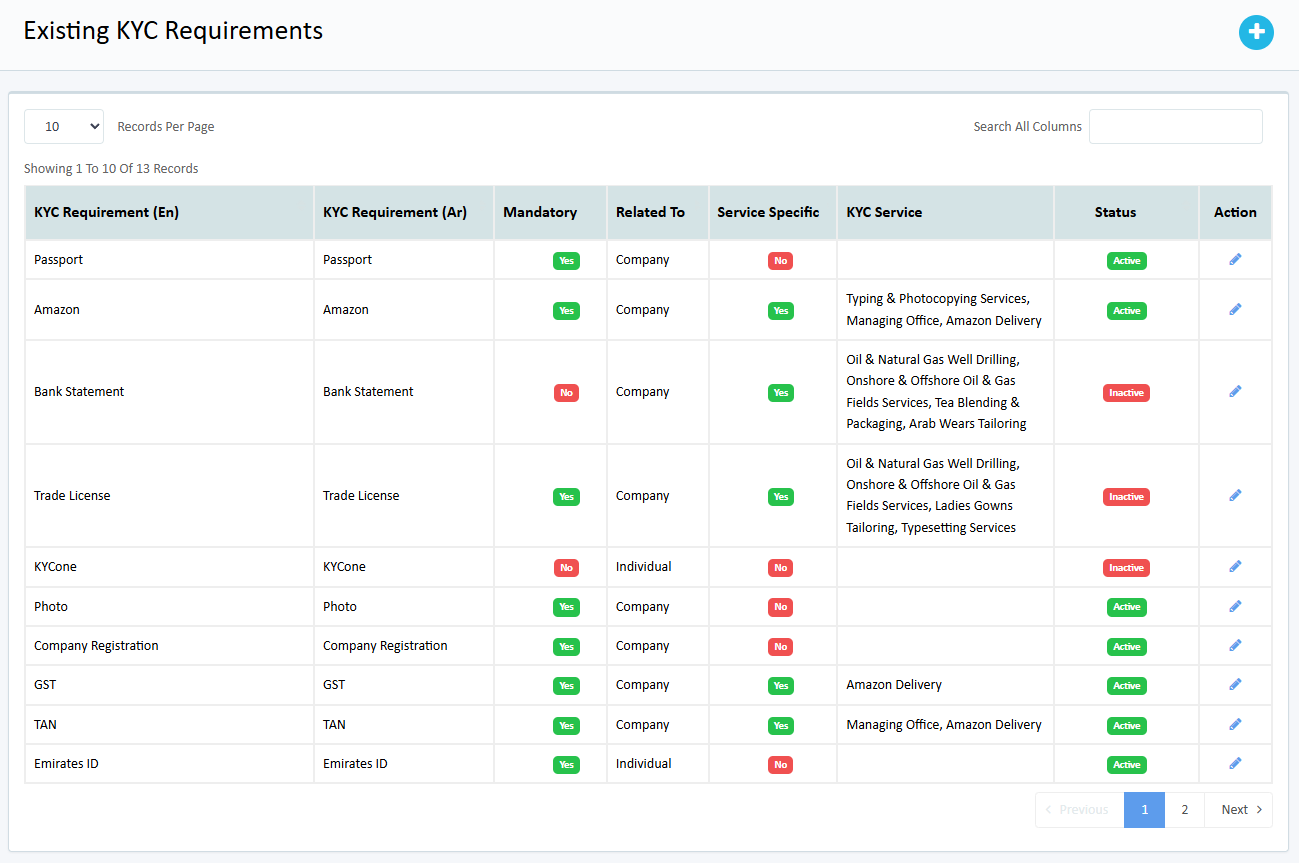Click the Amazon Delivery service in GST row
The image size is (1299, 863).
pyautogui.click(x=894, y=684)
